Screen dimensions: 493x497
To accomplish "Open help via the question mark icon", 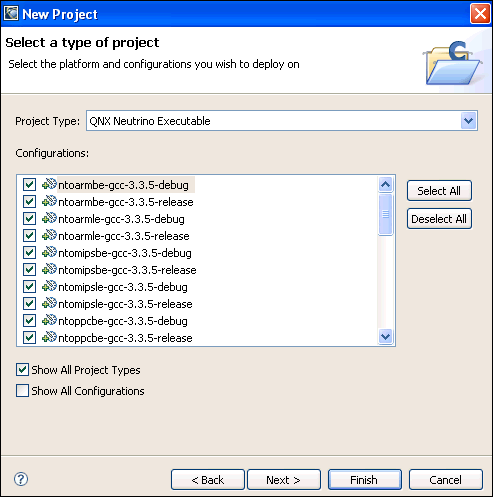I will coord(21,479).
